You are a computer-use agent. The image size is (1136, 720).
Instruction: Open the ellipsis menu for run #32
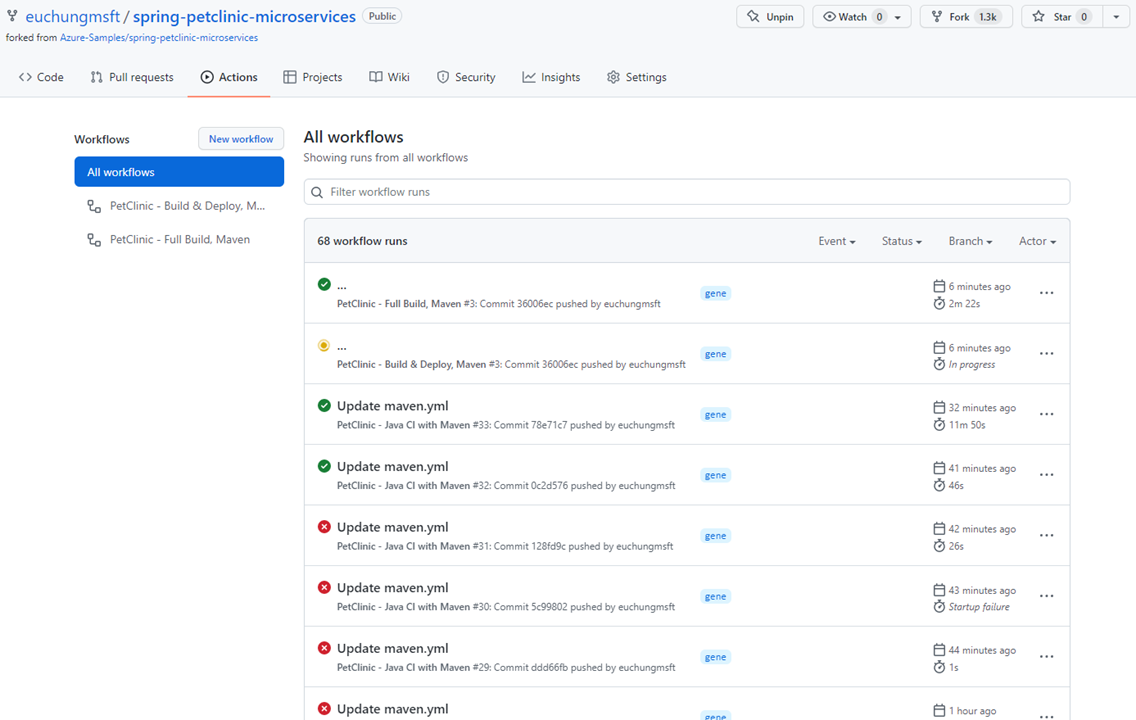1046,475
